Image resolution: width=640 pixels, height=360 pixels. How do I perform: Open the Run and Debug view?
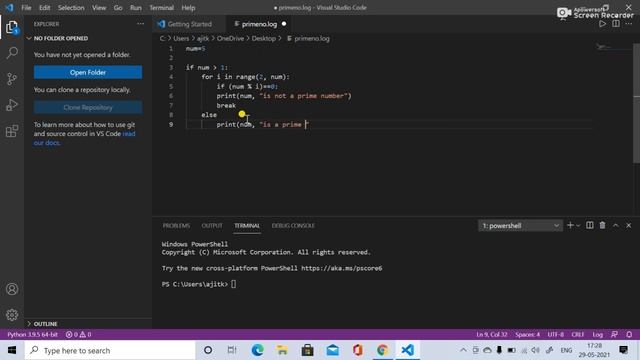[x=12, y=105]
